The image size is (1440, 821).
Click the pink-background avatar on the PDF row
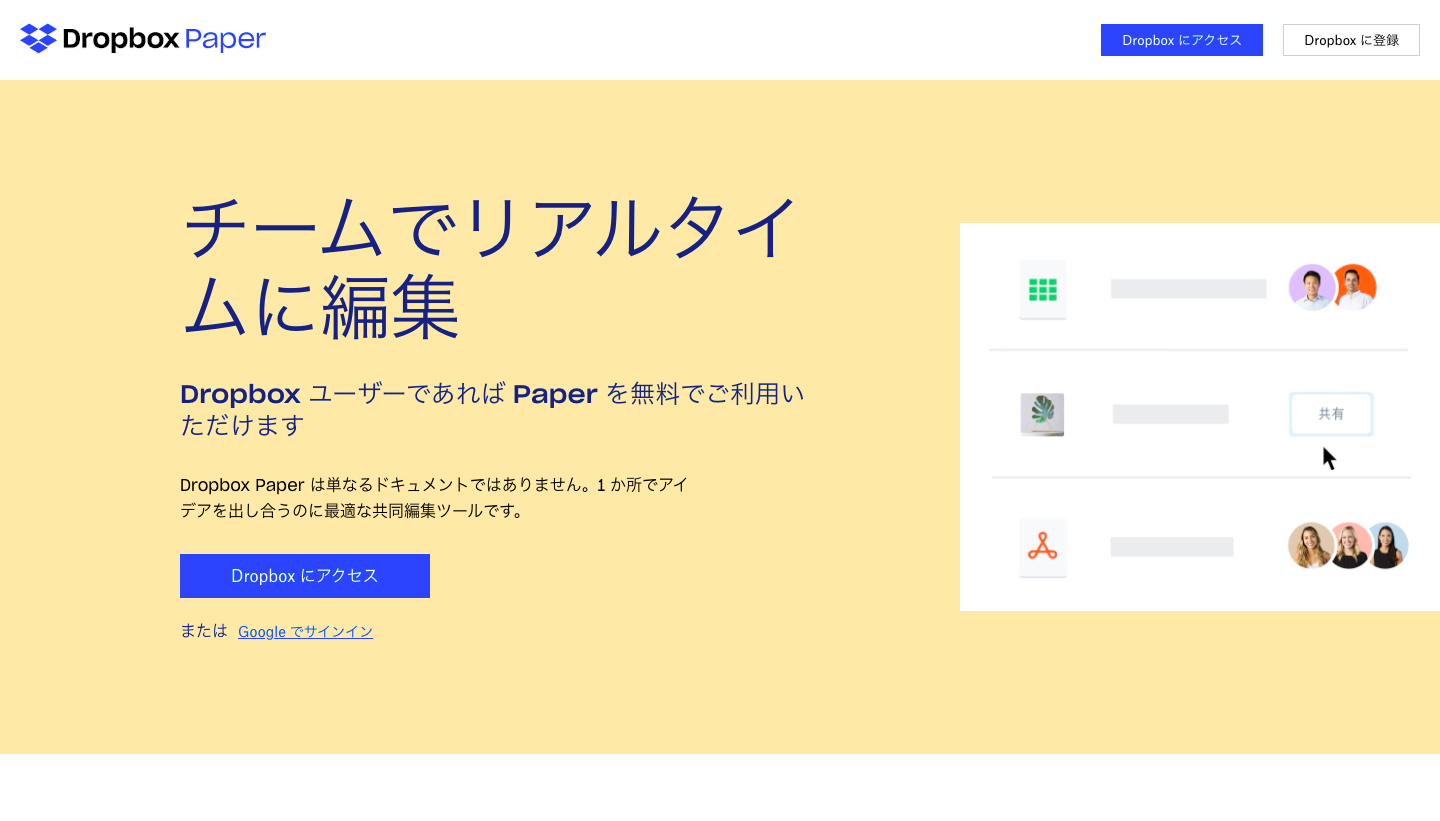(x=1350, y=546)
